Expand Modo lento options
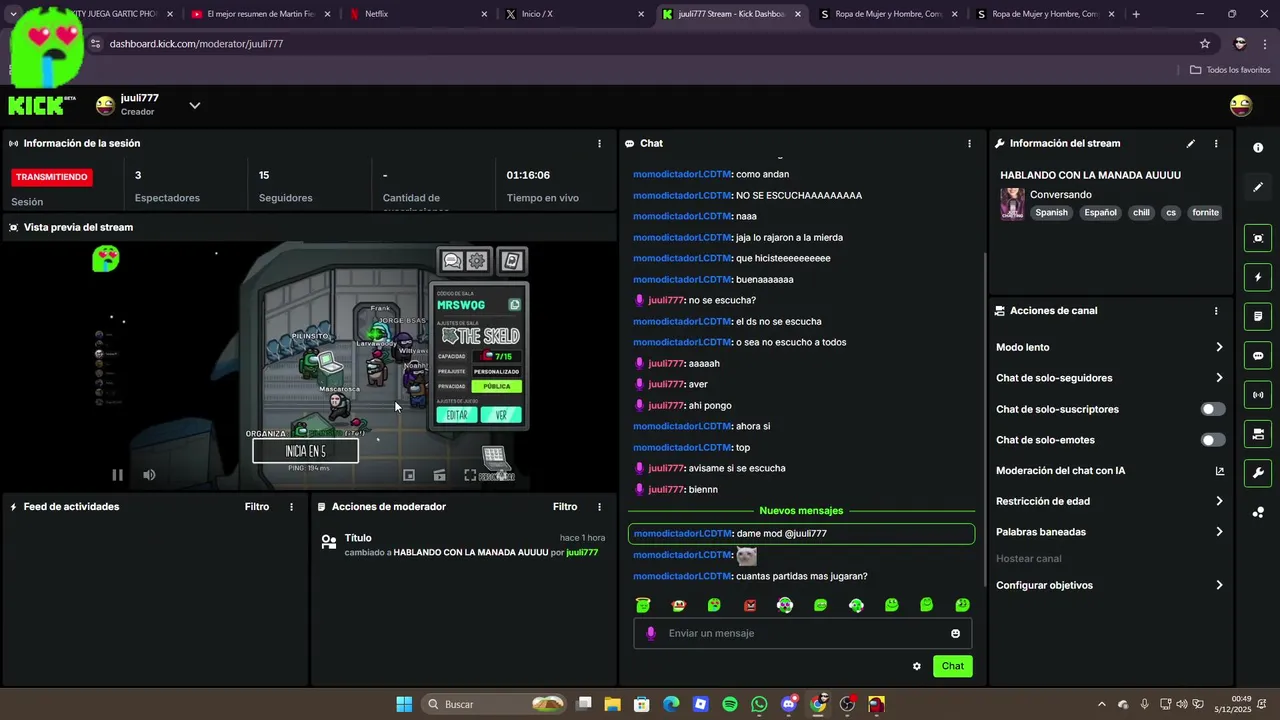 click(1219, 347)
